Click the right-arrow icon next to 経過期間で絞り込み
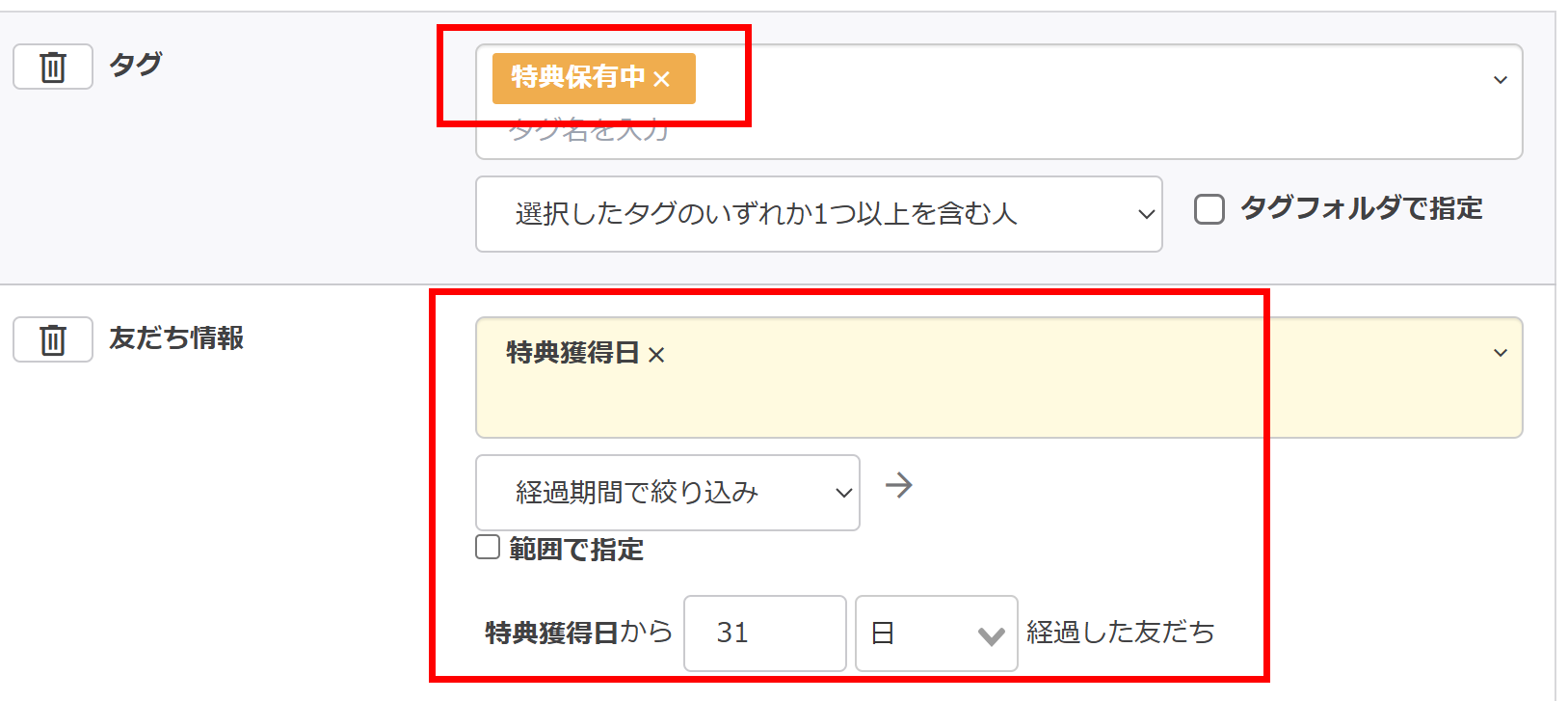The width and height of the screenshot is (1568, 701). coord(899,487)
